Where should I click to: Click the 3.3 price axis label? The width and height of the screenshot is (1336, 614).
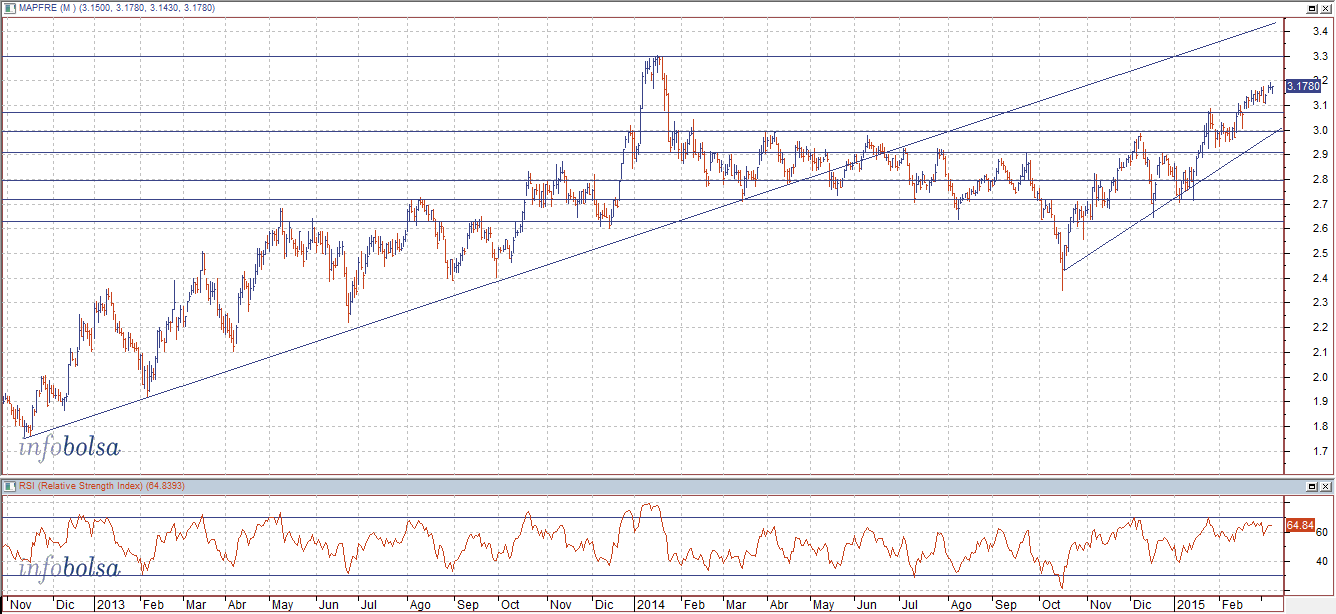point(1321,56)
